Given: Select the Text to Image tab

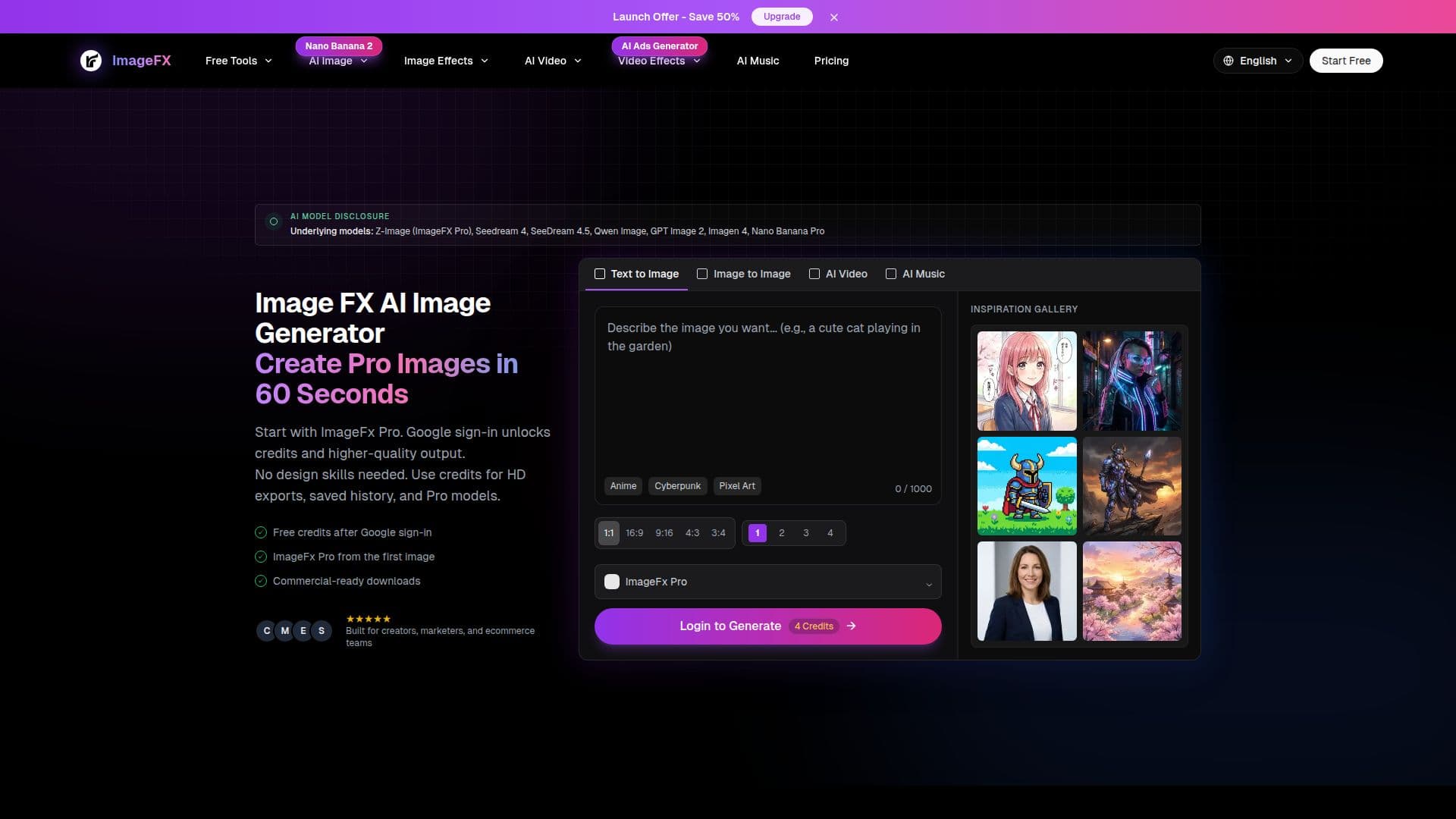Looking at the screenshot, I should click(x=636, y=274).
